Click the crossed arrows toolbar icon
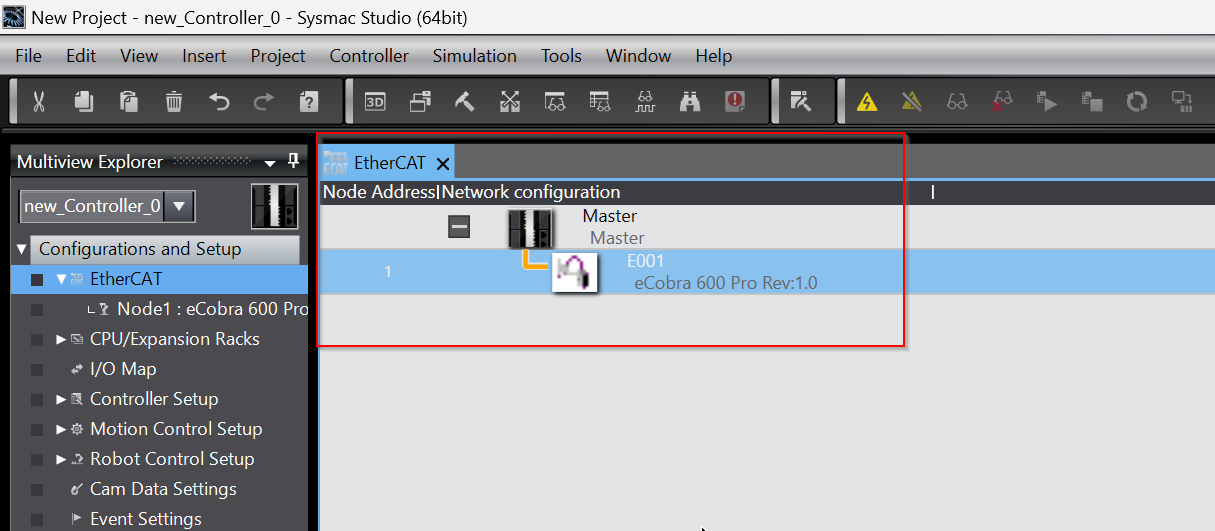 [510, 101]
